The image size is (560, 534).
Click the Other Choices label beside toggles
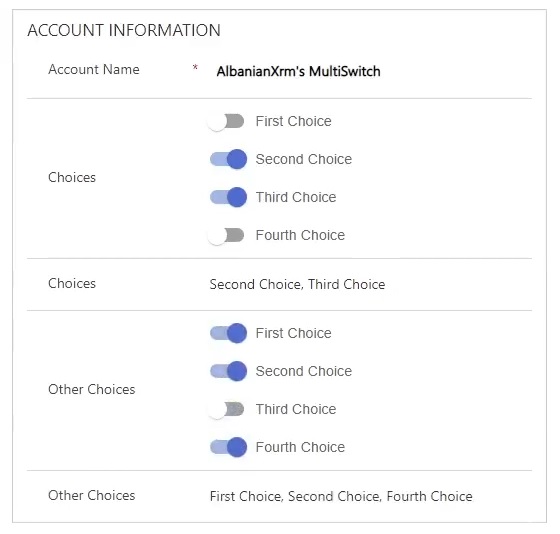pyautogui.click(x=92, y=389)
